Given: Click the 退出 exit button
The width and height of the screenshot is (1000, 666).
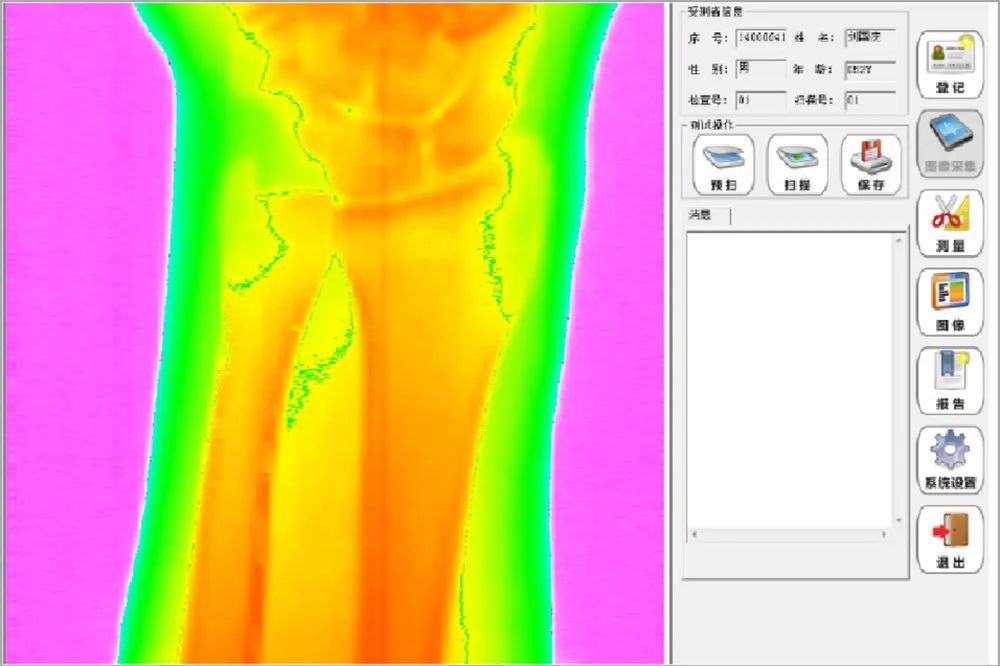Looking at the screenshot, I should [949, 540].
